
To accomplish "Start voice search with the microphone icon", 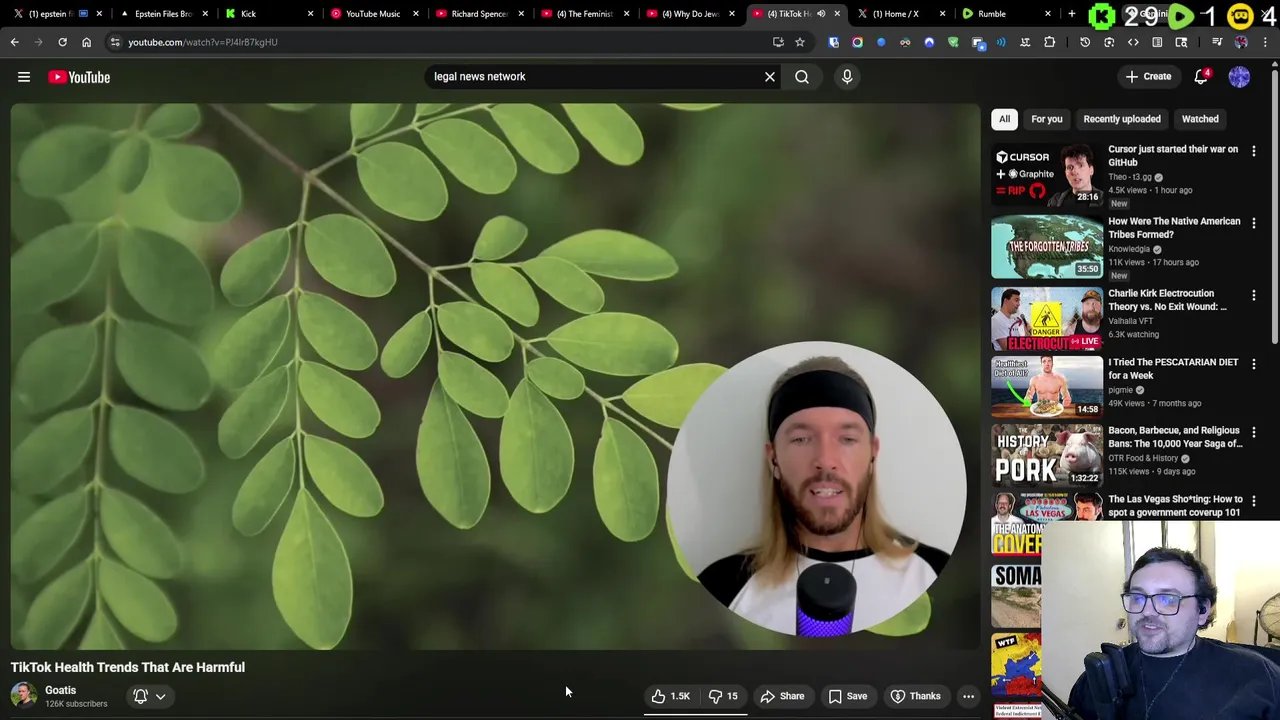I will [x=847, y=77].
